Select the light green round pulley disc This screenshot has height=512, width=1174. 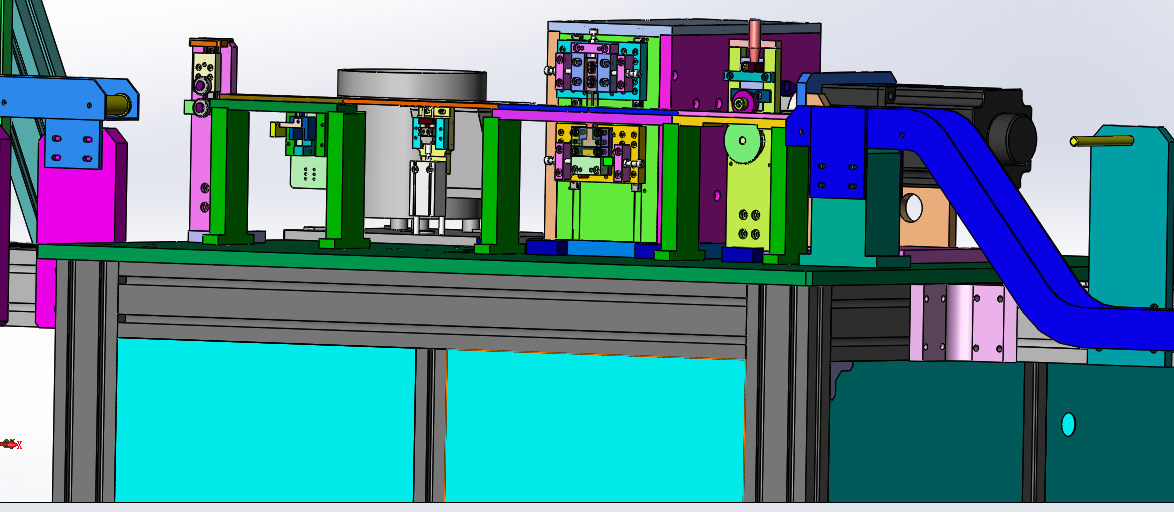[743, 143]
